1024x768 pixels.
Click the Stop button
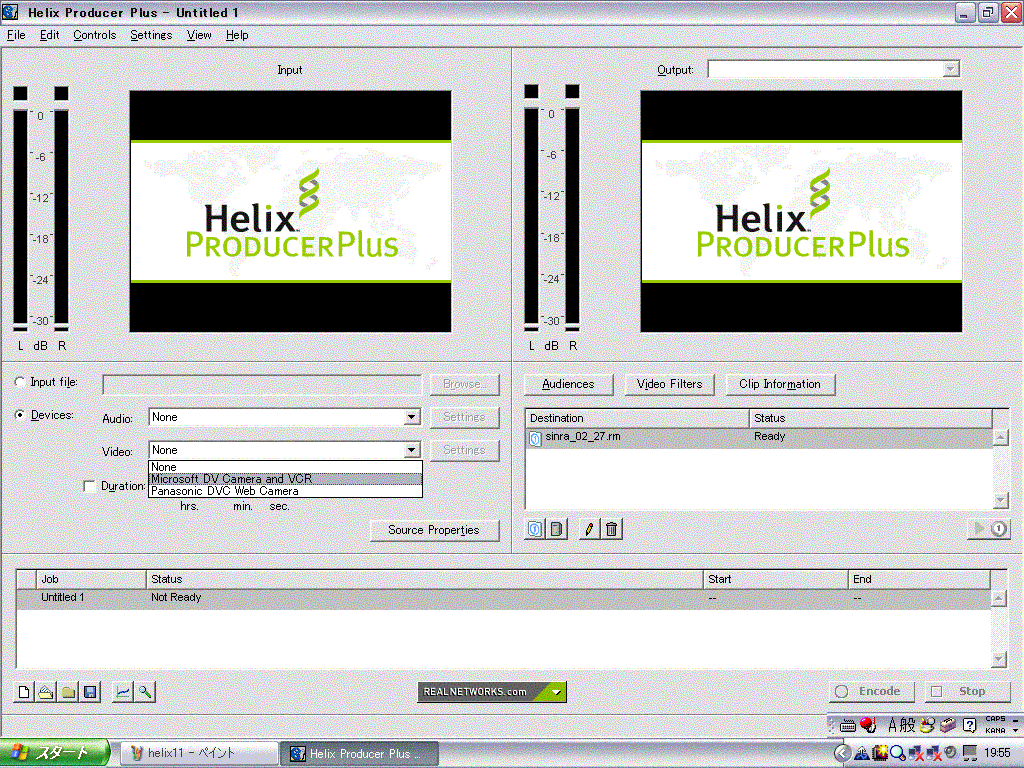point(967,691)
